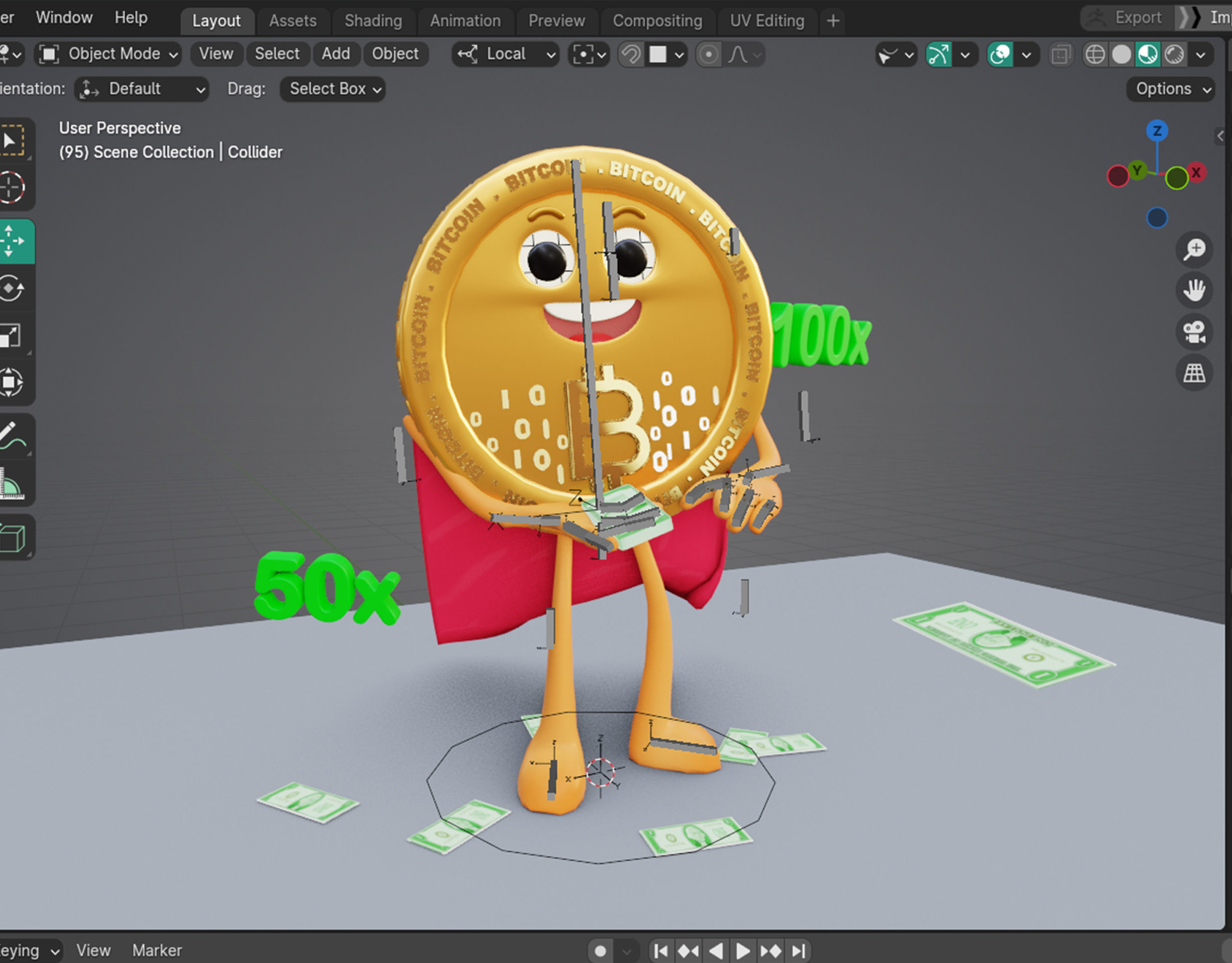Switch to the Shading workspace tab
The image size is (1232, 963).
point(373,21)
